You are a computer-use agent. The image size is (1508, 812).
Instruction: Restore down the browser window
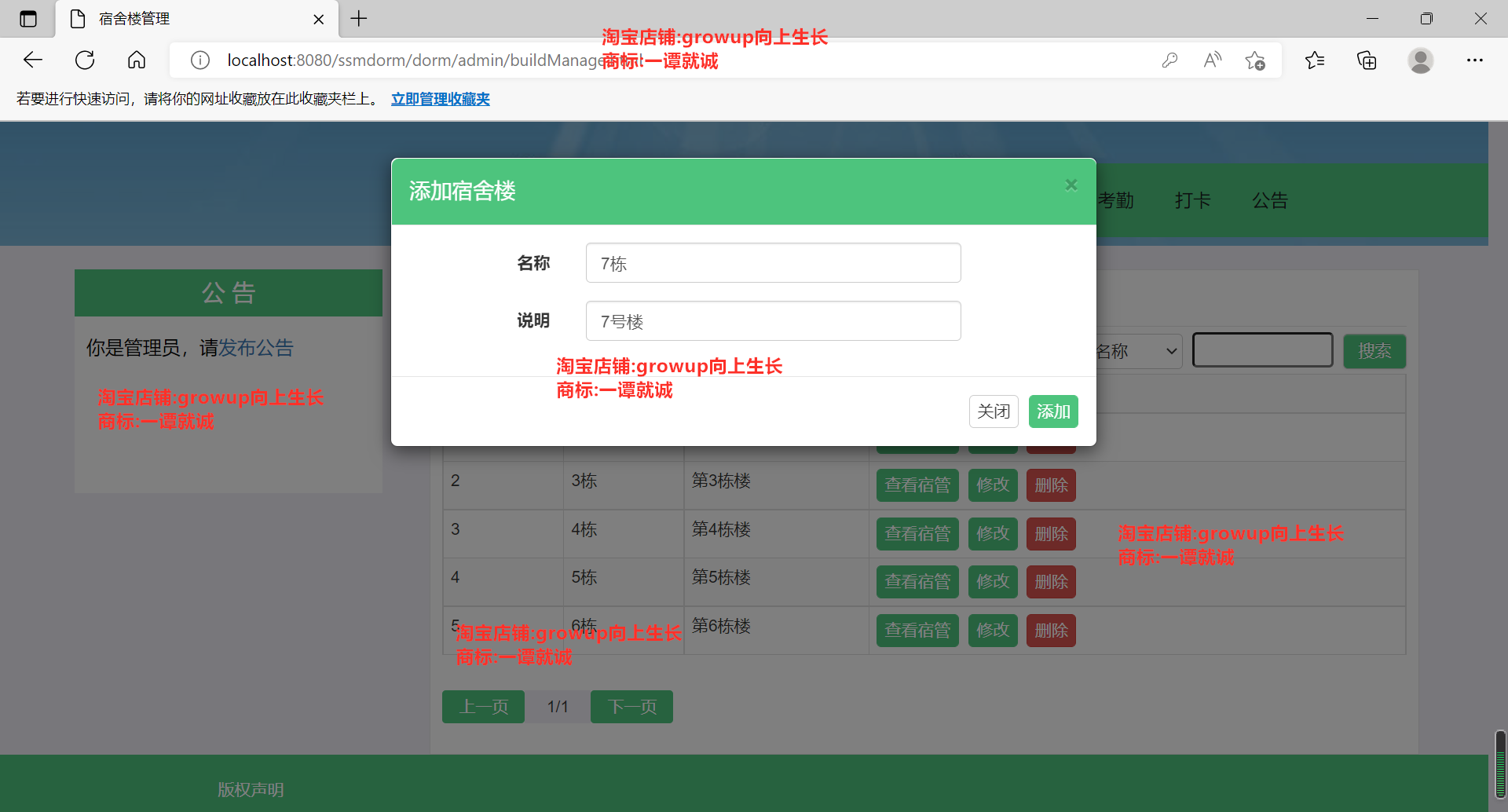(1426, 19)
